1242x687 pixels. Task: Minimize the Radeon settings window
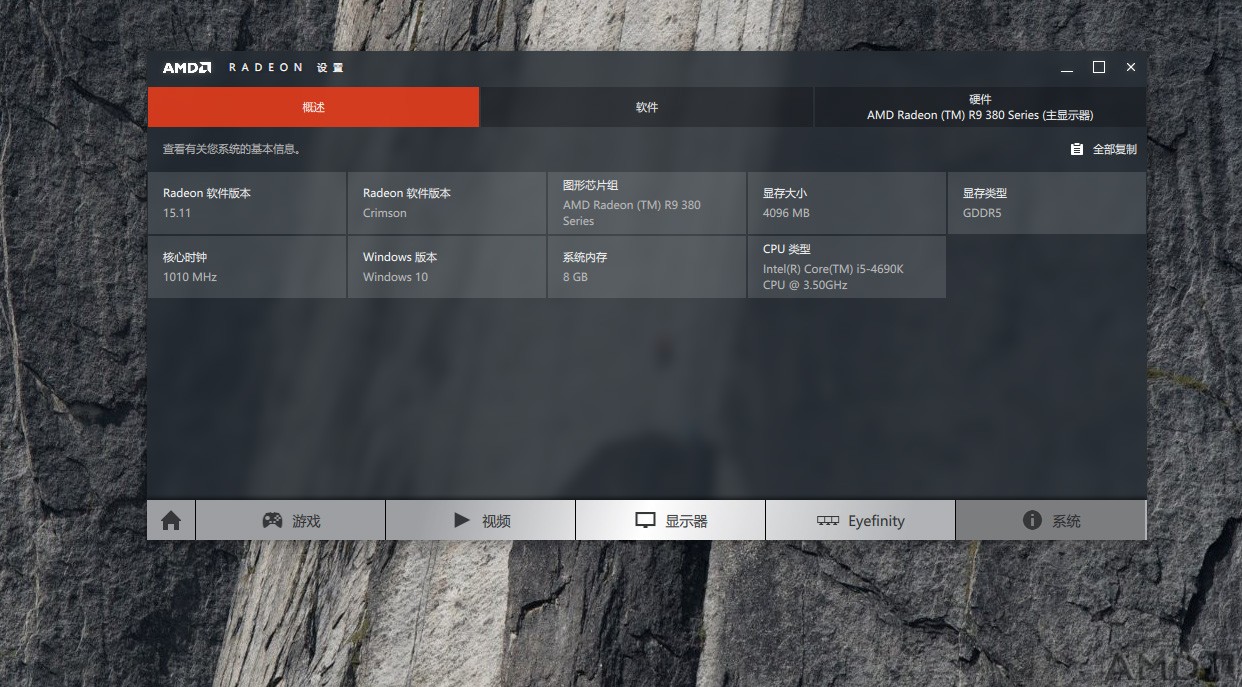pyautogui.click(x=1067, y=68)
